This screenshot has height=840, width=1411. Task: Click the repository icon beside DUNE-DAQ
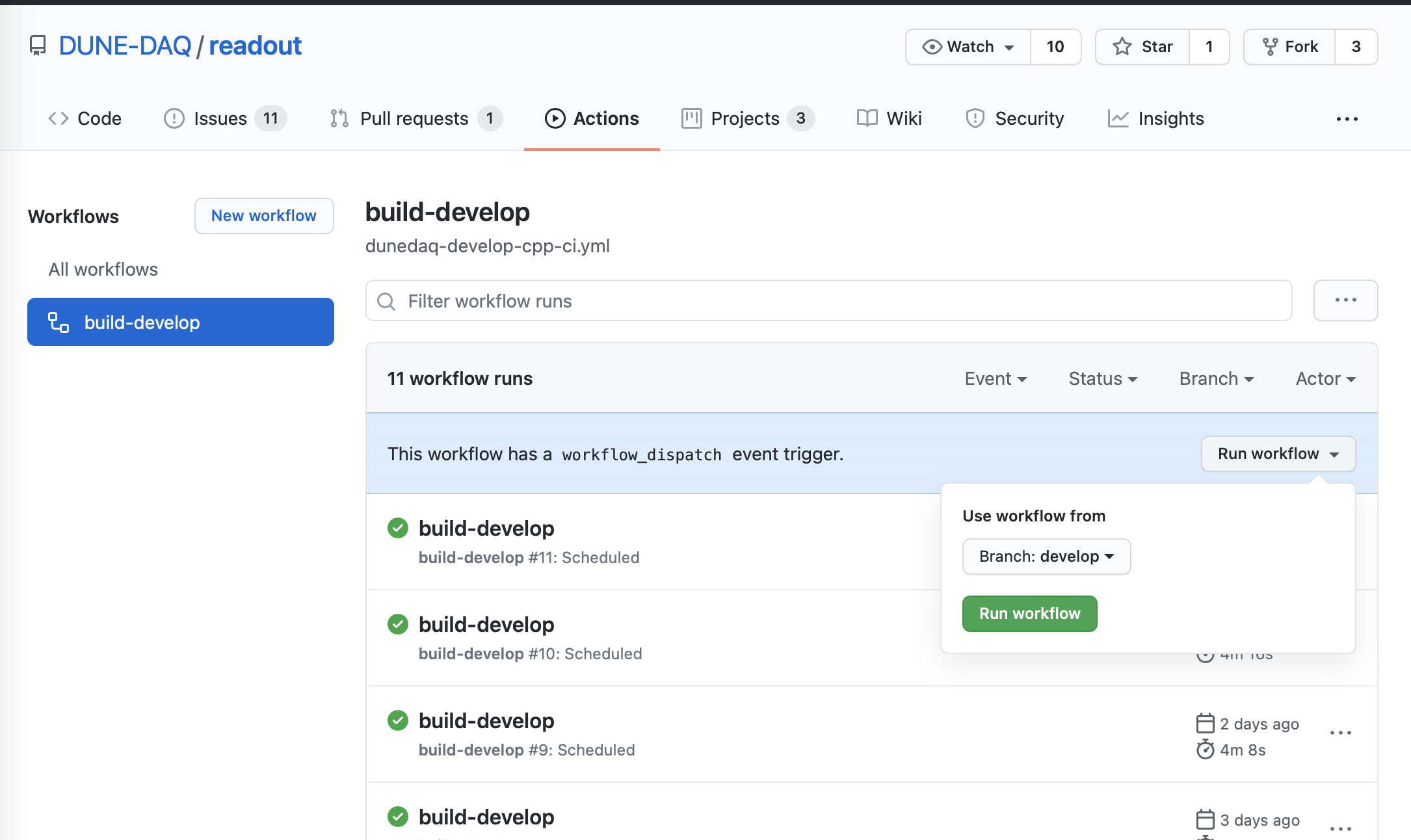pyautogui.click(x=38, y=46)
